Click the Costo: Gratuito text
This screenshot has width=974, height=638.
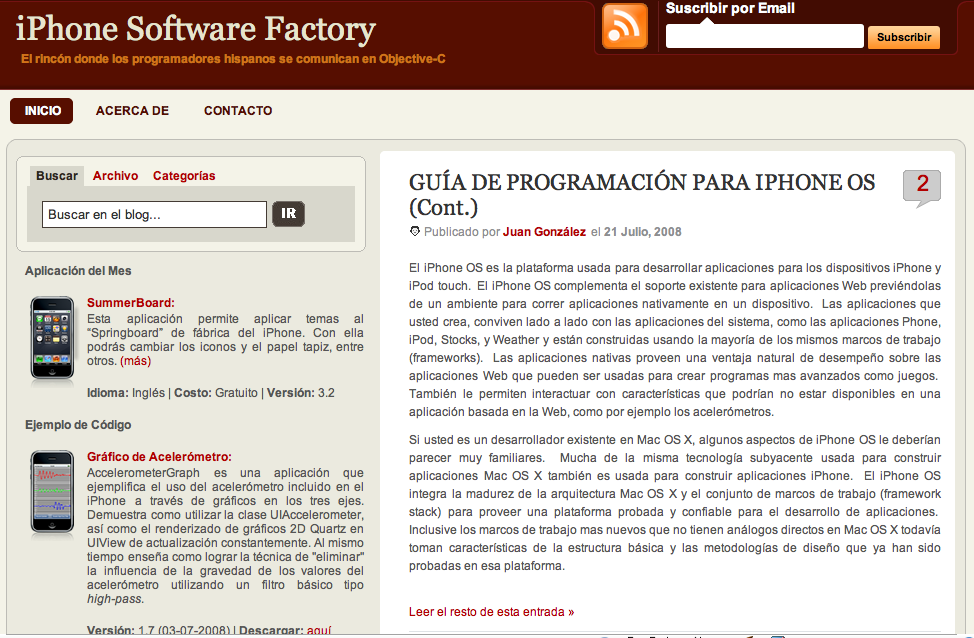click(216, 393)
